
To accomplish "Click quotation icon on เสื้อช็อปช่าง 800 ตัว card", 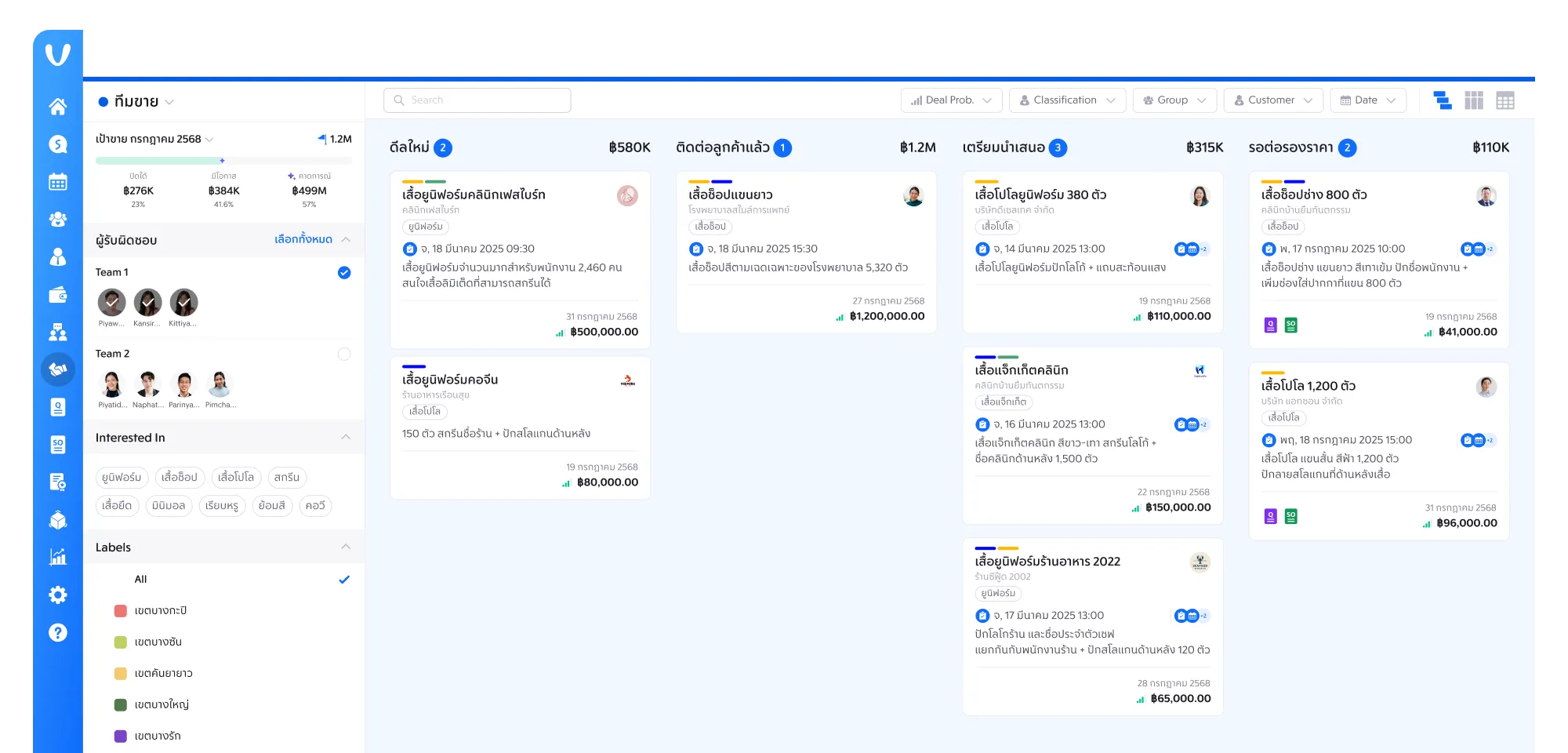I will [x=1271, y=325].
